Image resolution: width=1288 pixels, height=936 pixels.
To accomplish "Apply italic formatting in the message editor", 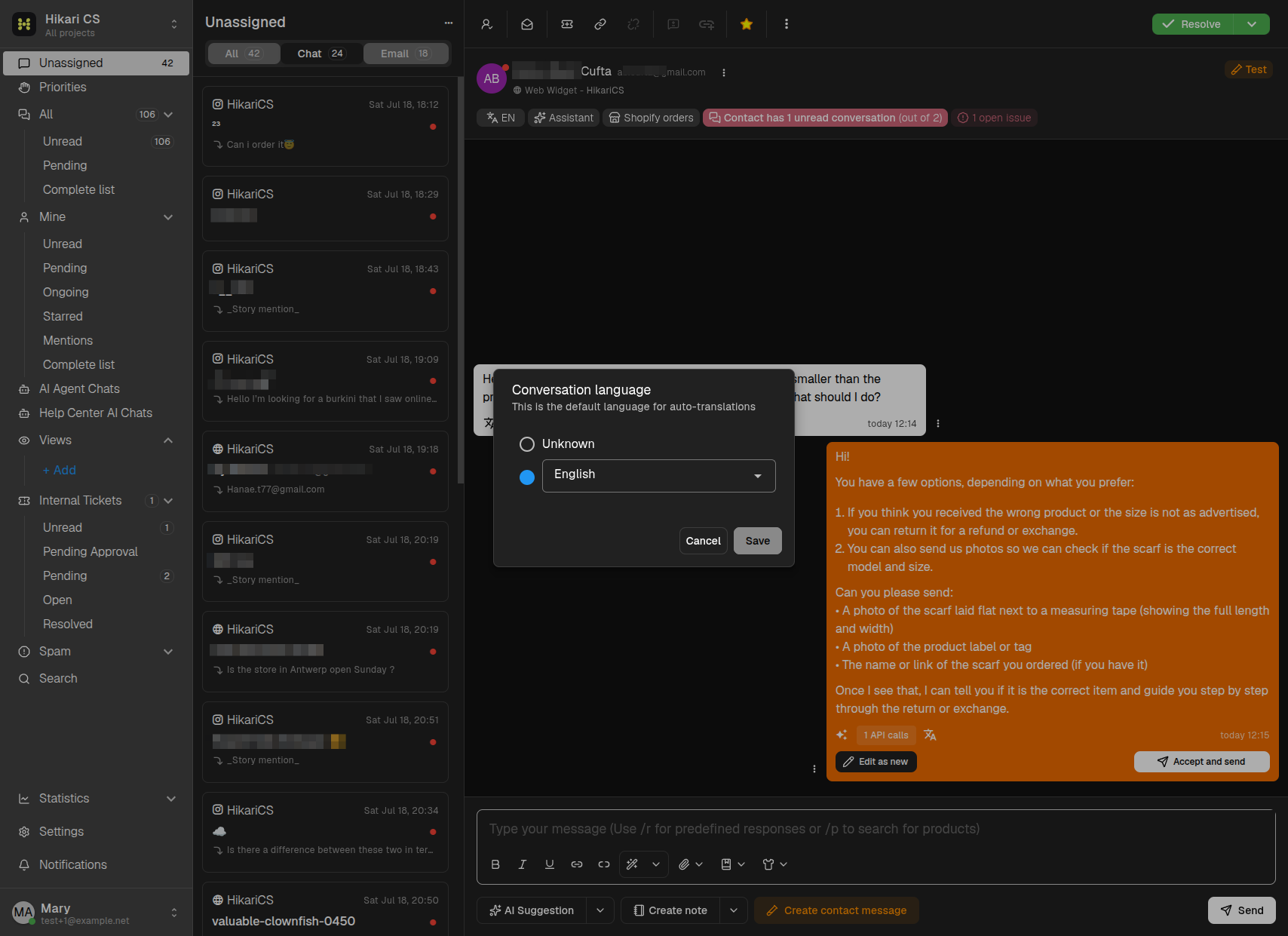I will coord(523,864).
